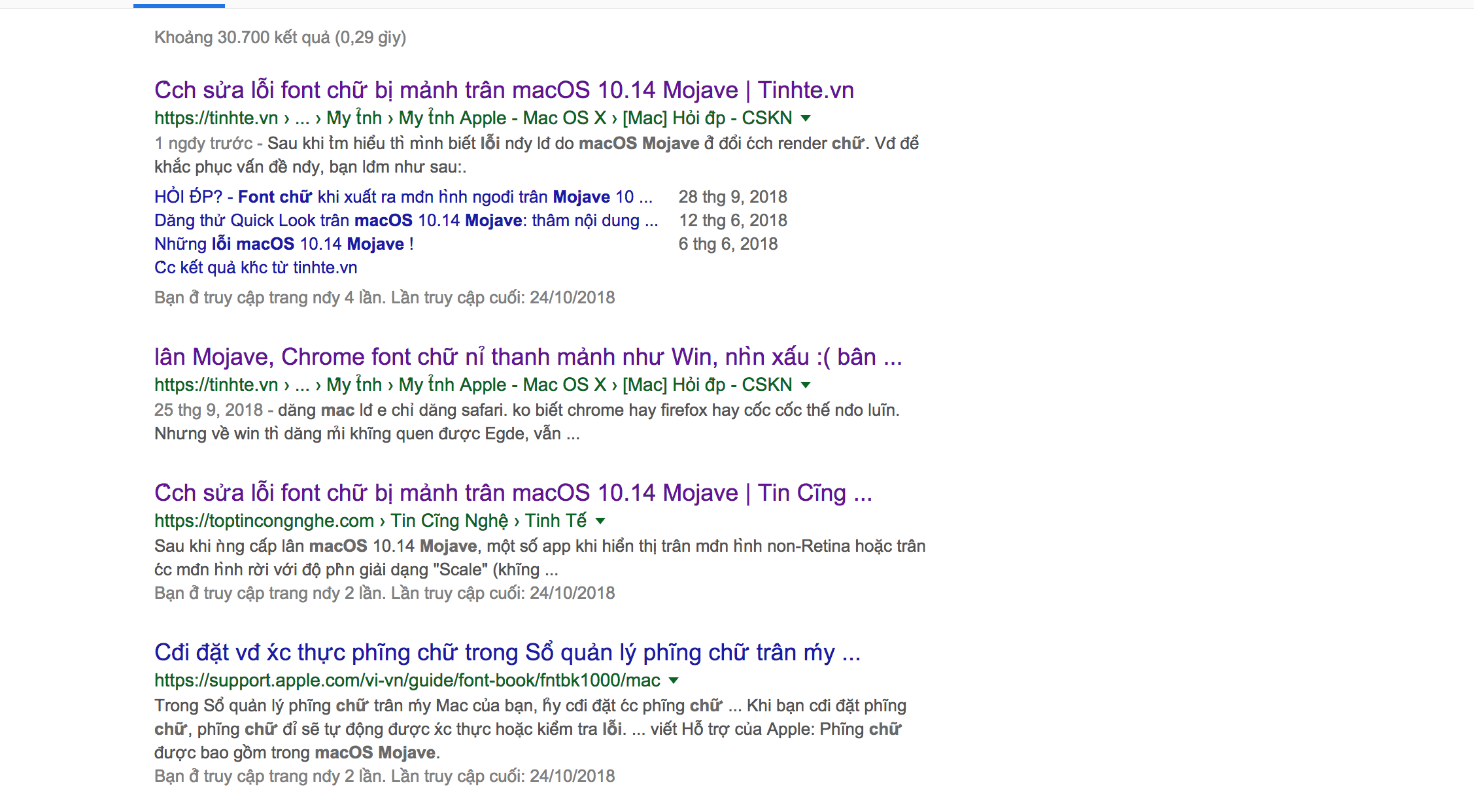Click first result's green tinhte.vn breadcrumb

tap(473, 118)
